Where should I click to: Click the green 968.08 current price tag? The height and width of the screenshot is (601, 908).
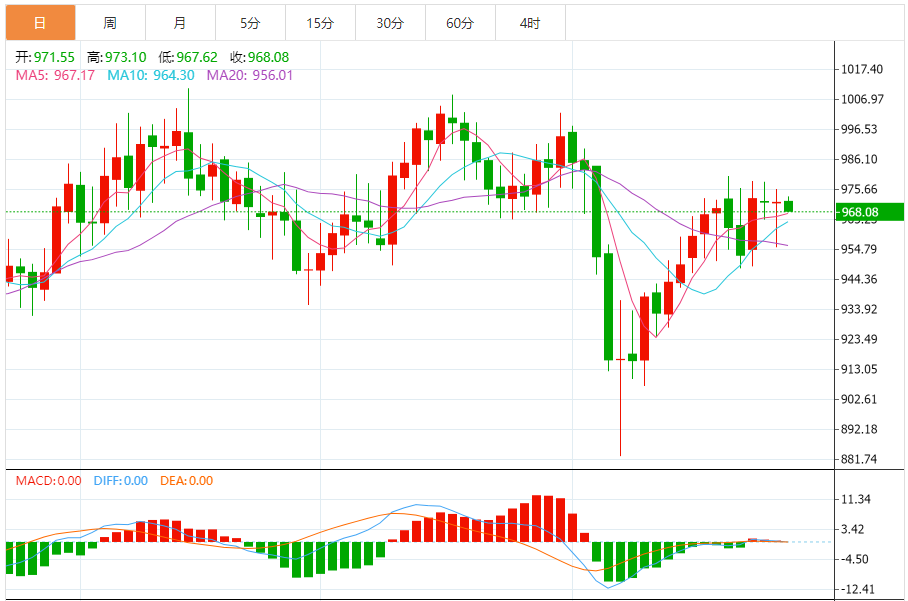pos(869,212)
